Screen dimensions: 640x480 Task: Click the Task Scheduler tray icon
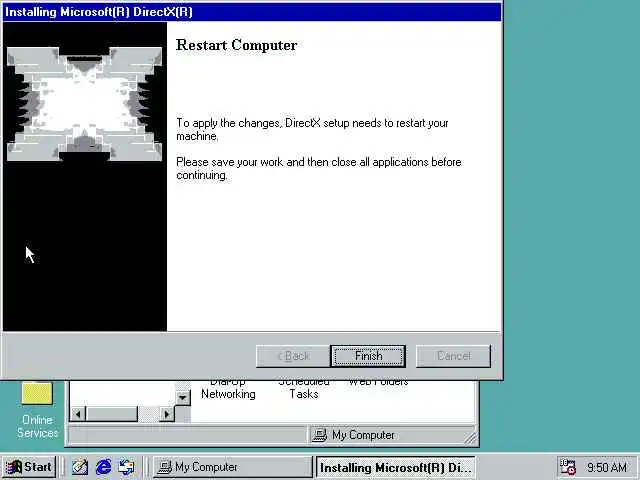click(x=567, y=467)
